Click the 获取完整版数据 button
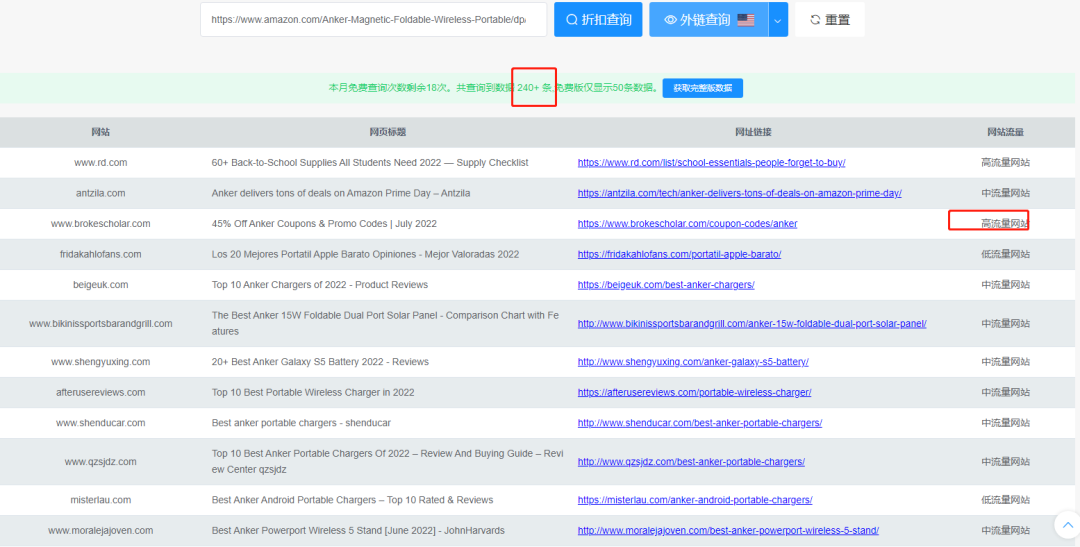 click(x=702, y=88)
